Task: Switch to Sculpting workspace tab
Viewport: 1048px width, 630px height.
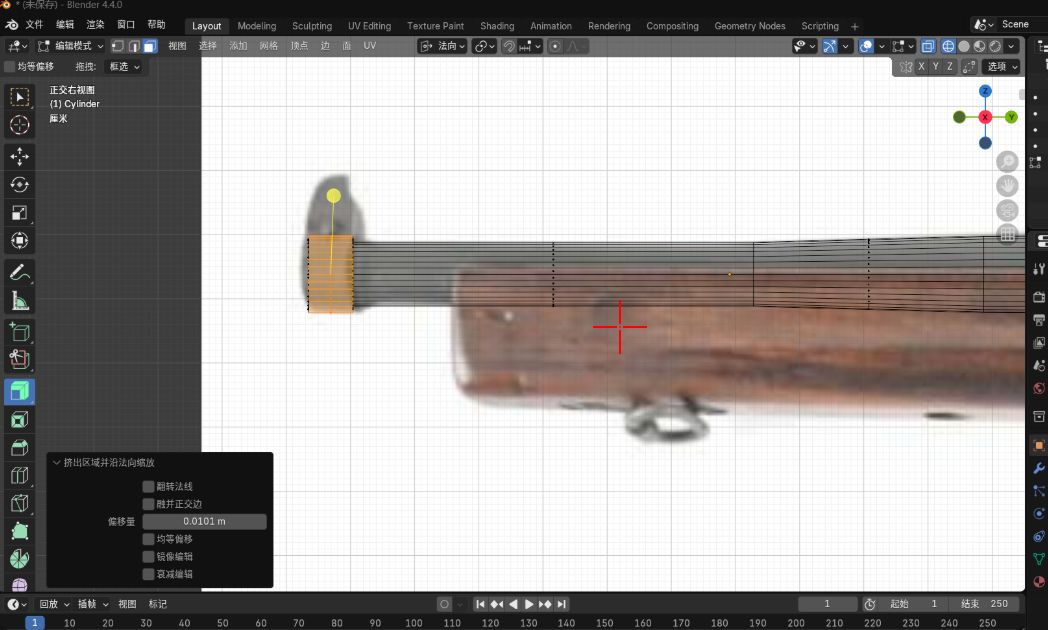Action: (x=311, y=26)
